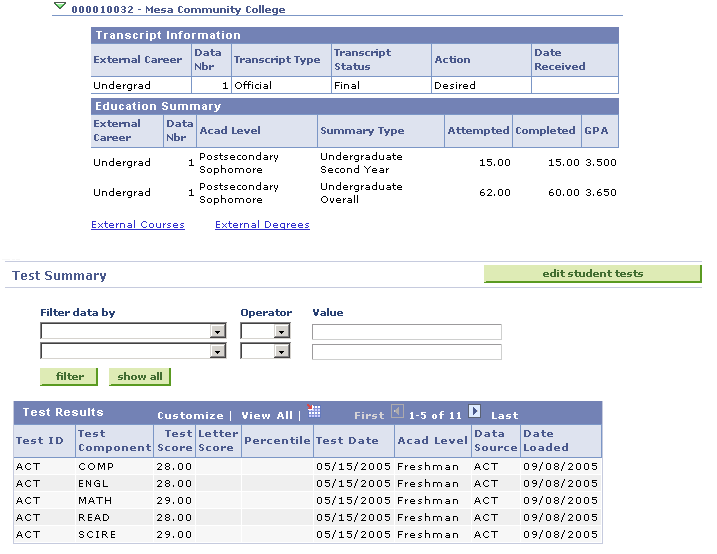Image resolution: width=717 pixels, height=554 pixels.
Task: Click the Official transcript type cell
Action: tap(281, 85)
